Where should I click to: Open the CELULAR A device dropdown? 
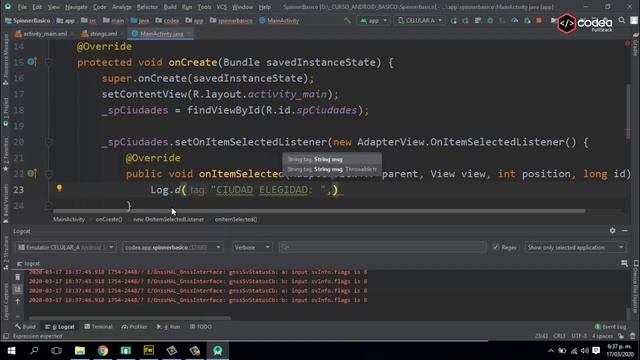(x=420, y=20)
